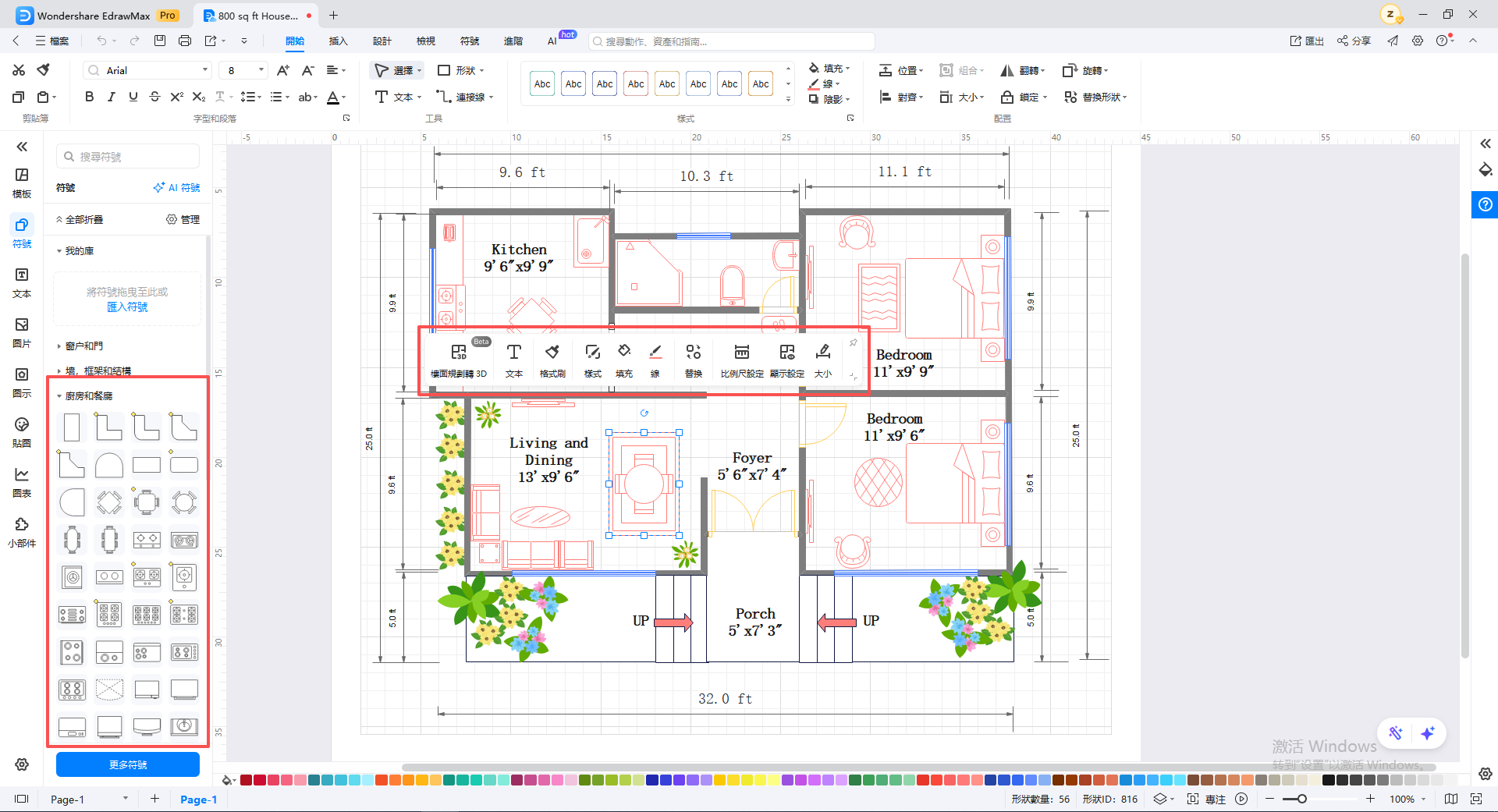1498x812 pixels.
Task: Click the 搜尋符號 symbol search field
Action: tap(128, 156)
